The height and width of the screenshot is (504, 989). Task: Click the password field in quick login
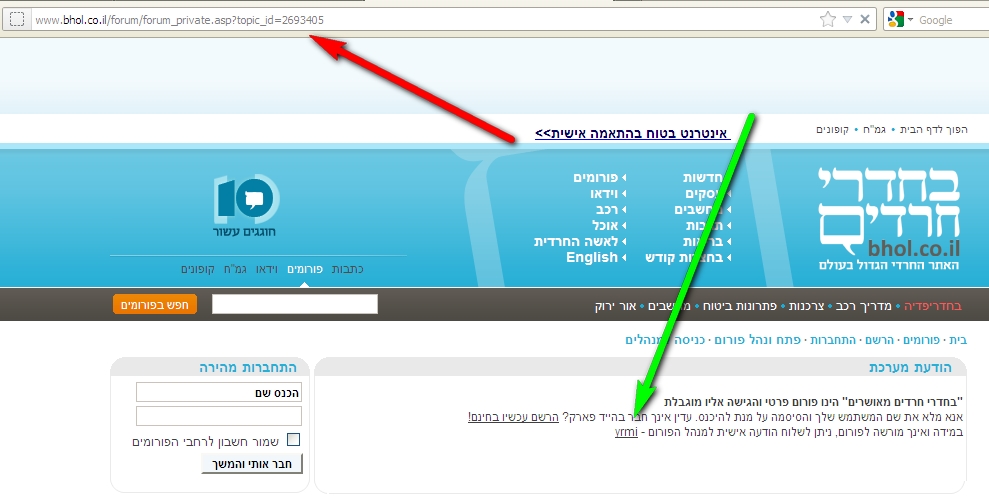tap(218, 416)
